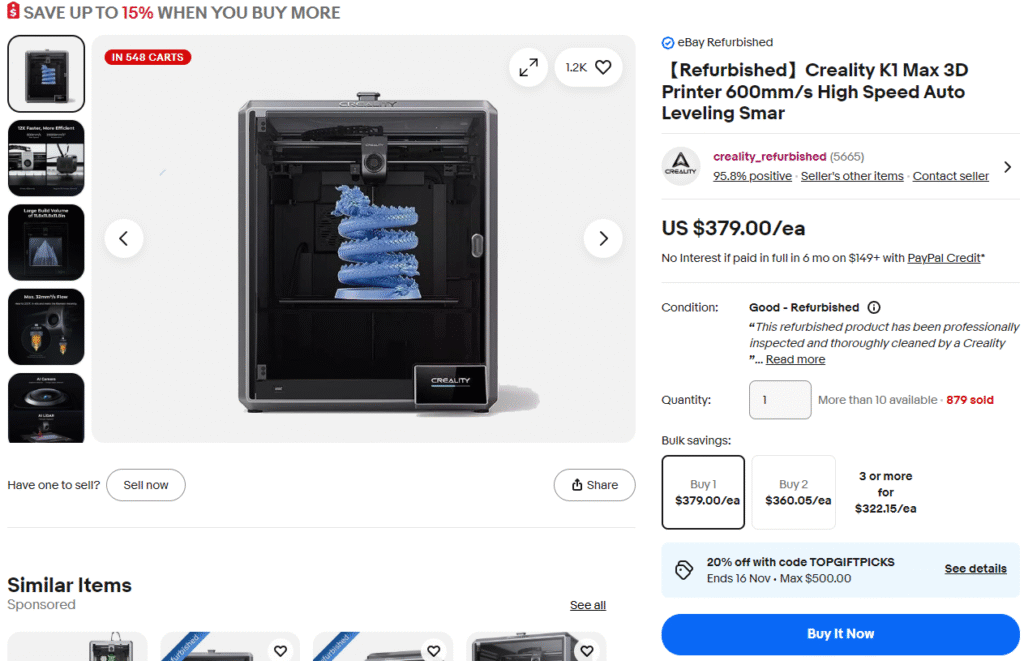Show the next product image
1024x661 pixels.
(x=603, y=239)
